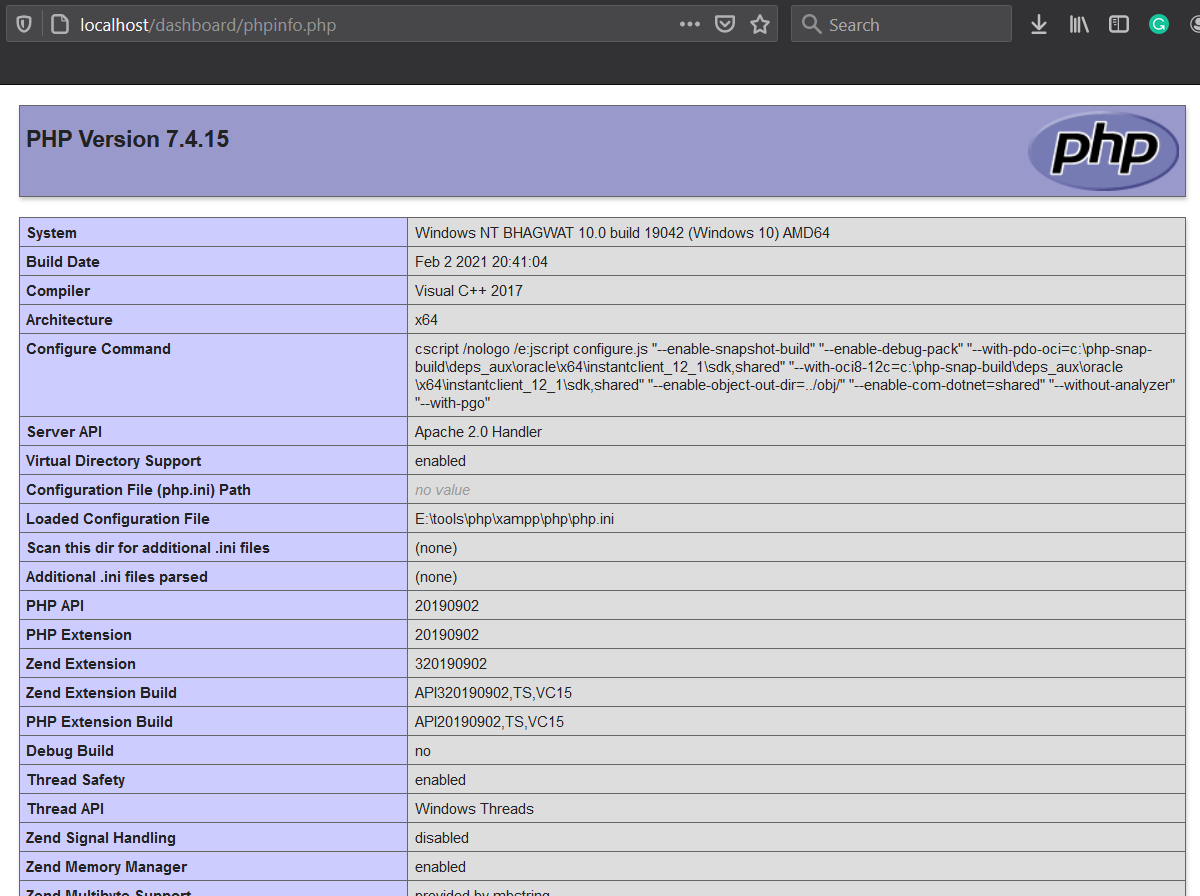This screenshot has width=1200, height=896.
Task: Click the PHP Extension label
Action: tap(79, 635)
